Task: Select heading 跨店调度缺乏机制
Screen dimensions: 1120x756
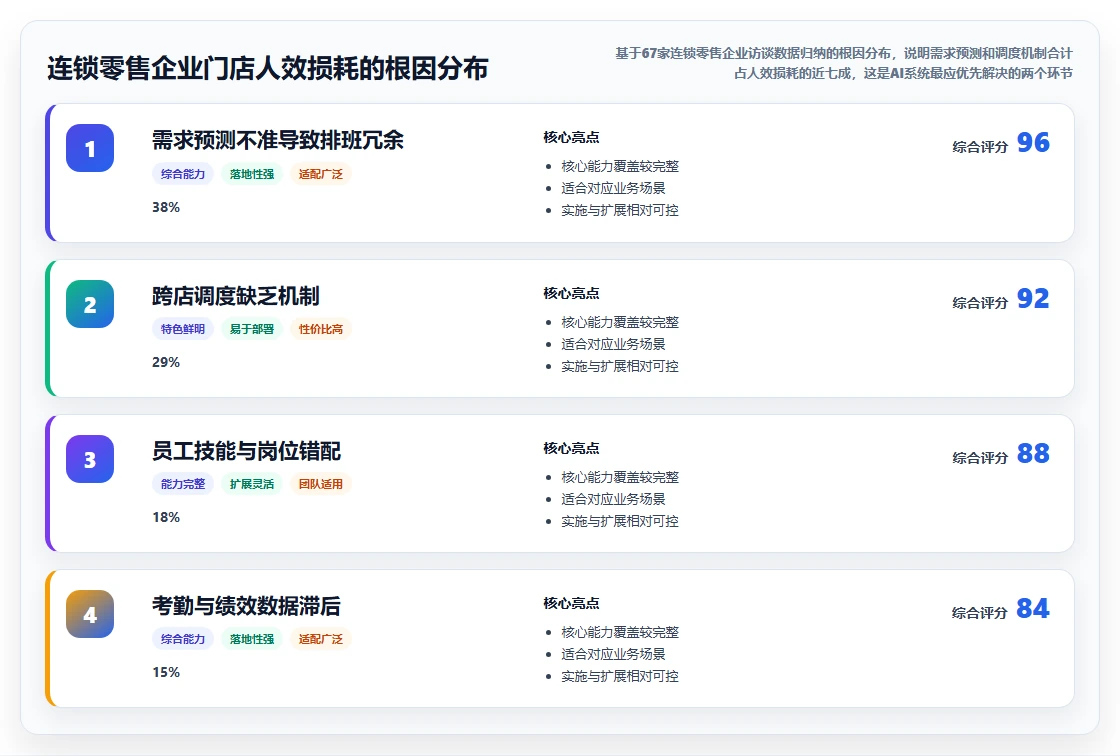Action: tap(236, 296)
